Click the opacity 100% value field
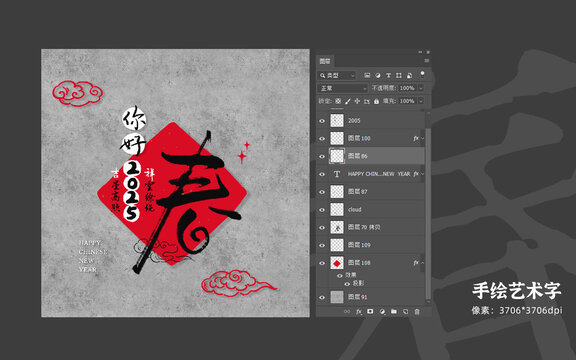 407,88
